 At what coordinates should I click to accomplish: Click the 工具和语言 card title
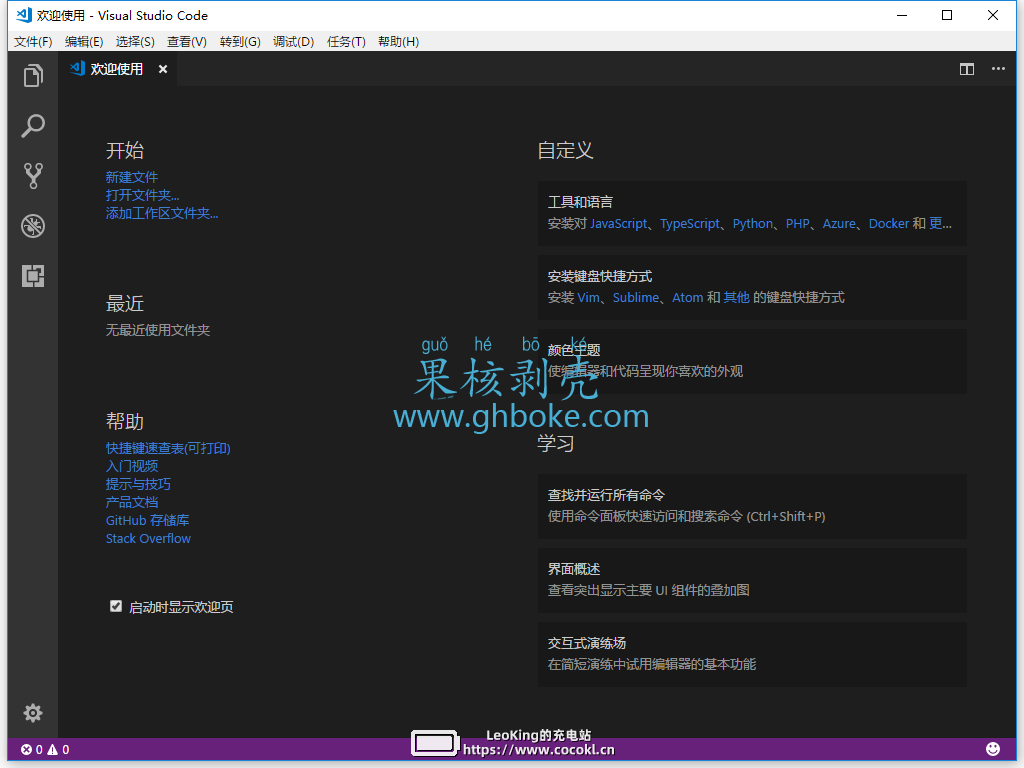click(x=580, y=202)
